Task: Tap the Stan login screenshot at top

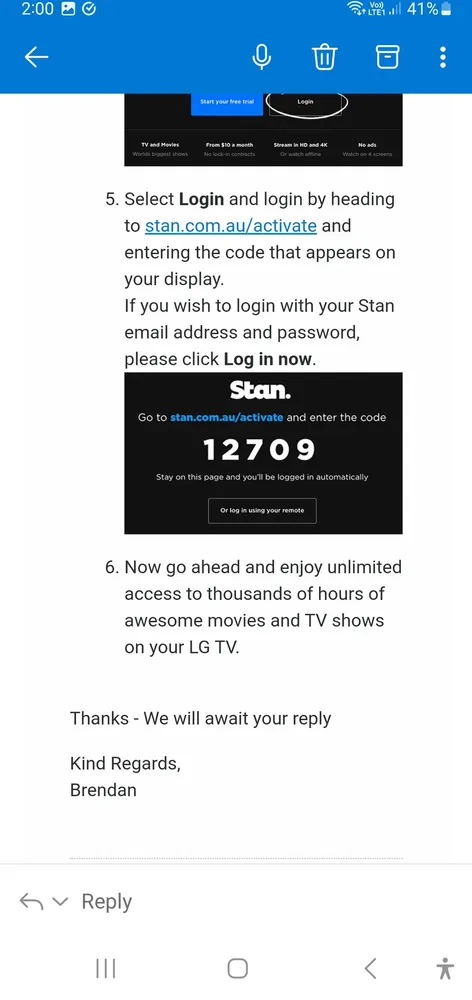Action: 263,129
